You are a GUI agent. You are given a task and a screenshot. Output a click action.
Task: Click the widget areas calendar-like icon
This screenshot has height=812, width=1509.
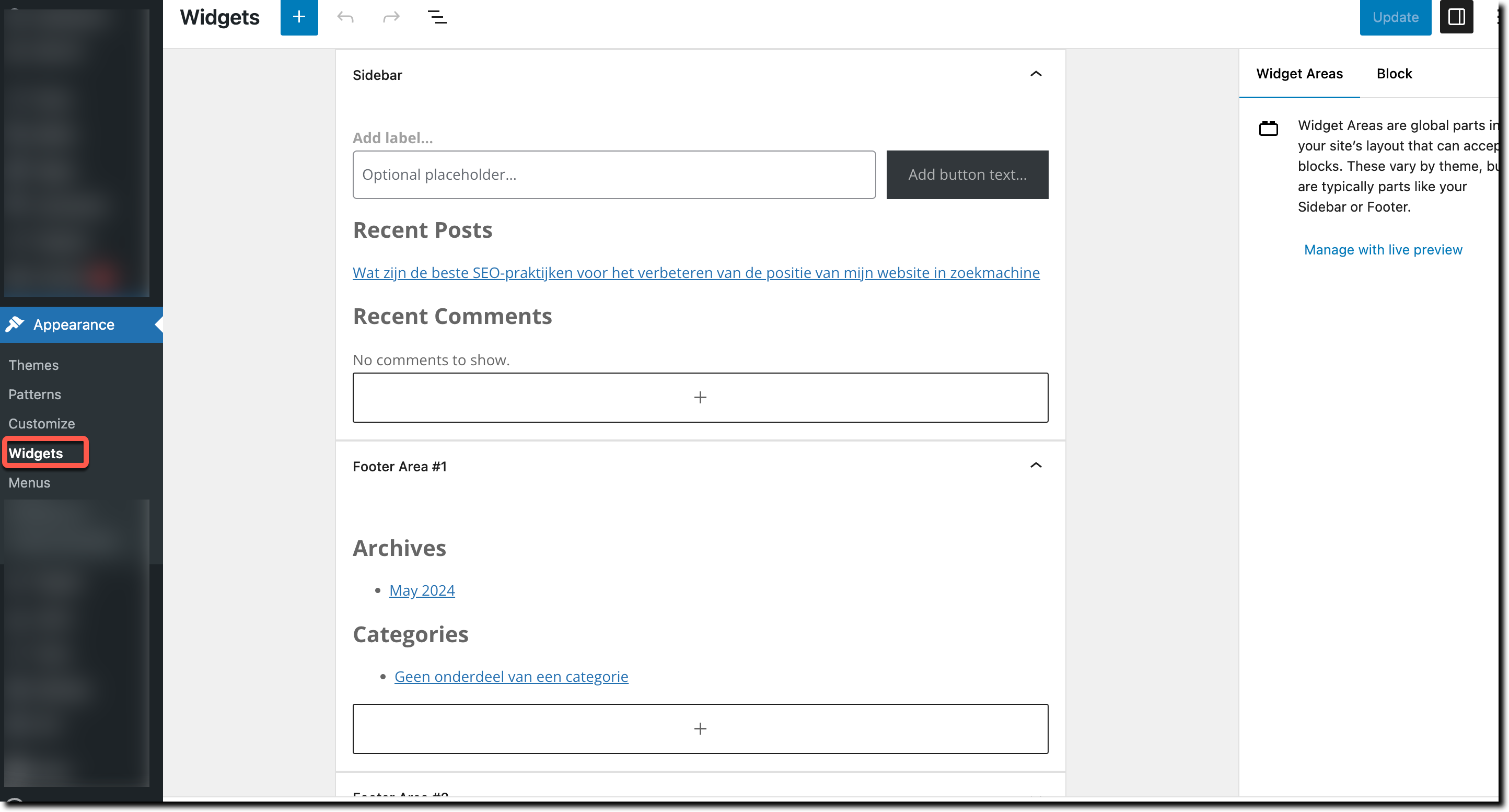[1268, 129]
